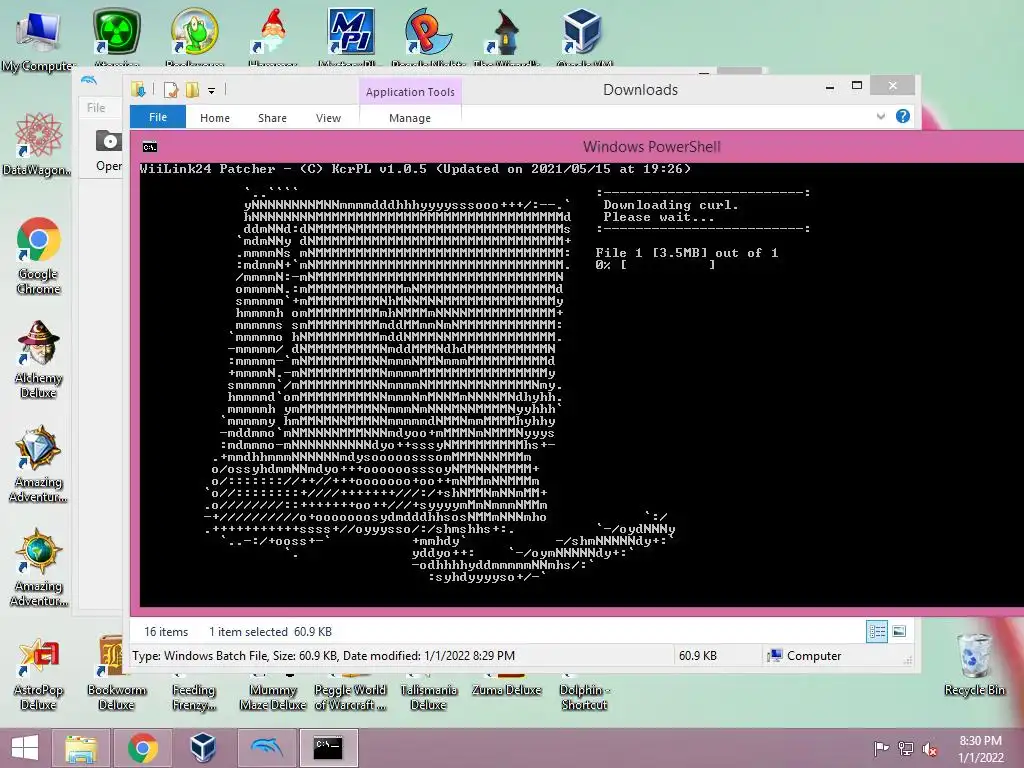Click '16 items' status bar text
The height and width of the screenshot is (768, 1024).
tap(166, 632)
